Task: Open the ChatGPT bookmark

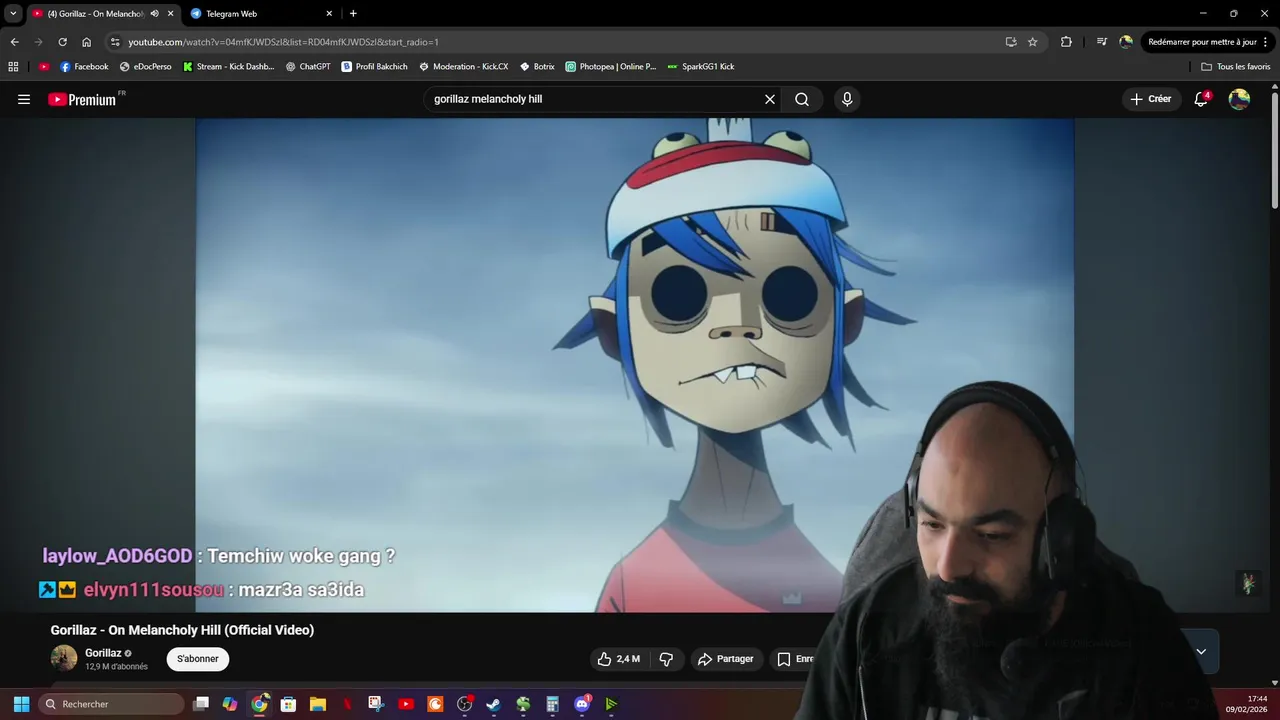Action: click(x=308, y=66)
